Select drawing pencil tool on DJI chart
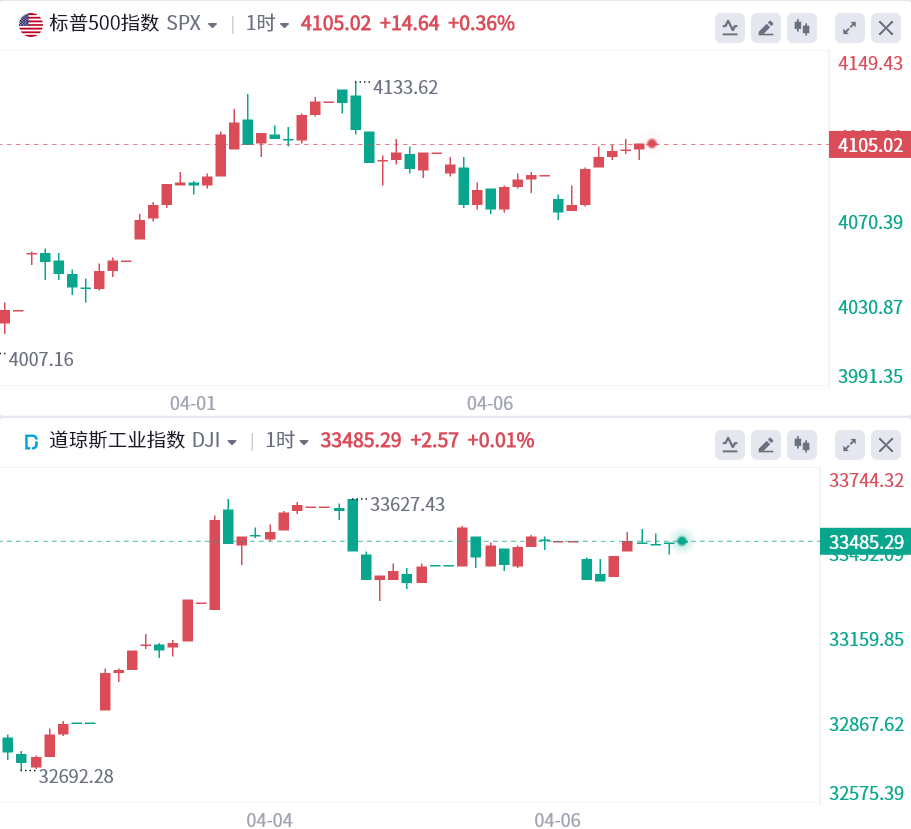911x829 pixels. tap(766, 445)
